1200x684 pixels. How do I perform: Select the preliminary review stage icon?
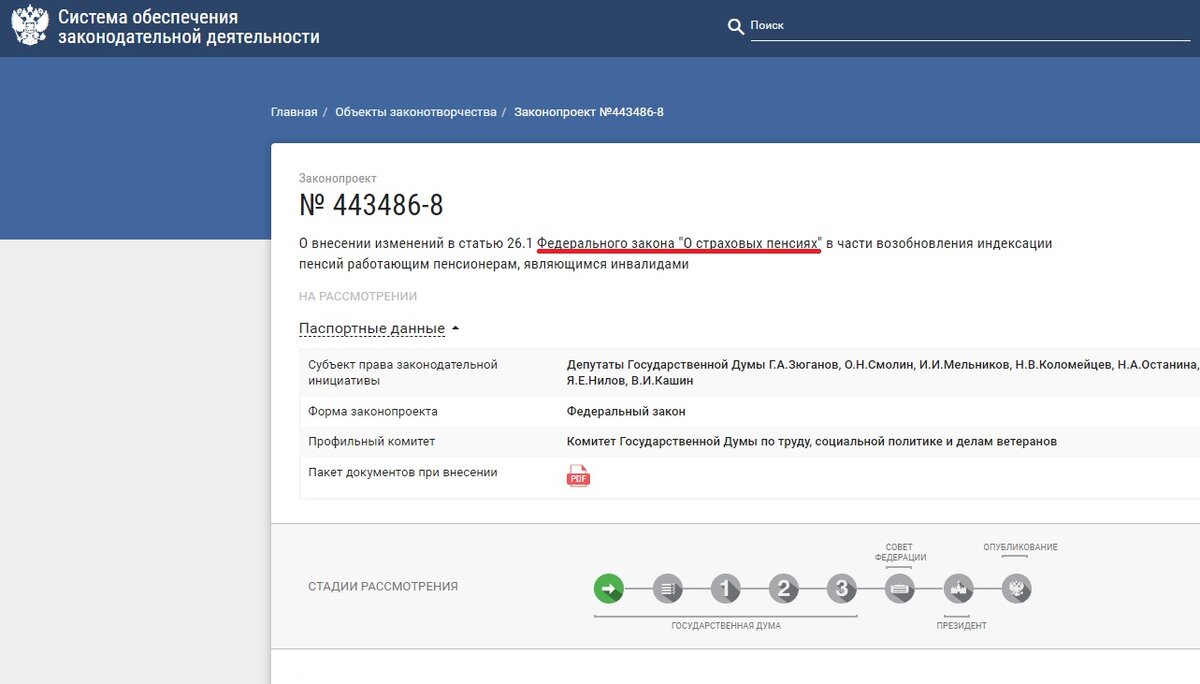668,589
